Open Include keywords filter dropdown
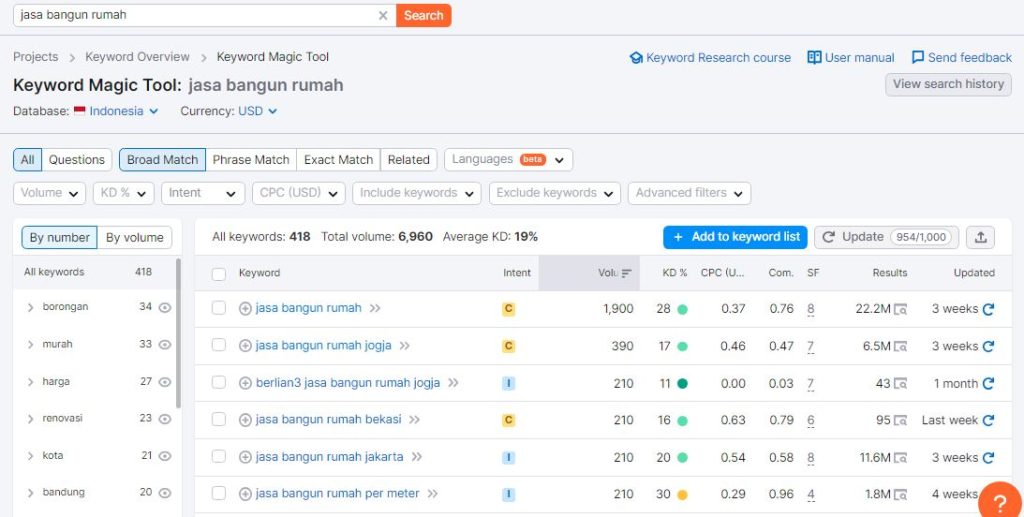 coord(417,193)
